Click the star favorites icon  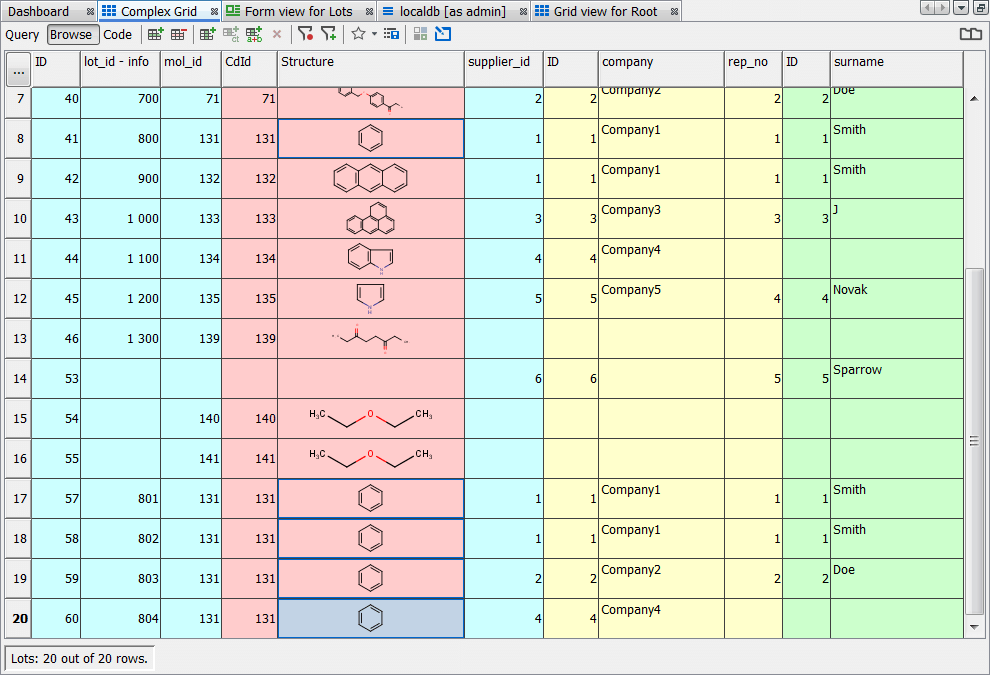(x=358, y=34)
